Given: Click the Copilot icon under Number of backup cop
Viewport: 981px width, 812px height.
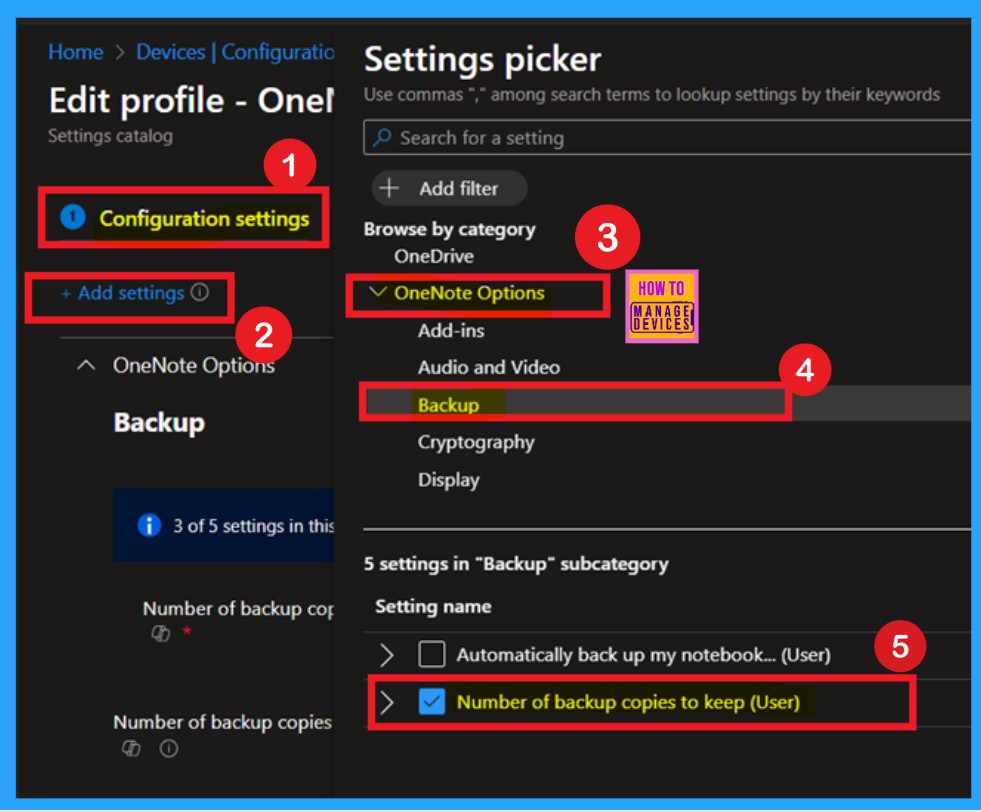Looking at the screenshot, I should [x=161, y=633].
